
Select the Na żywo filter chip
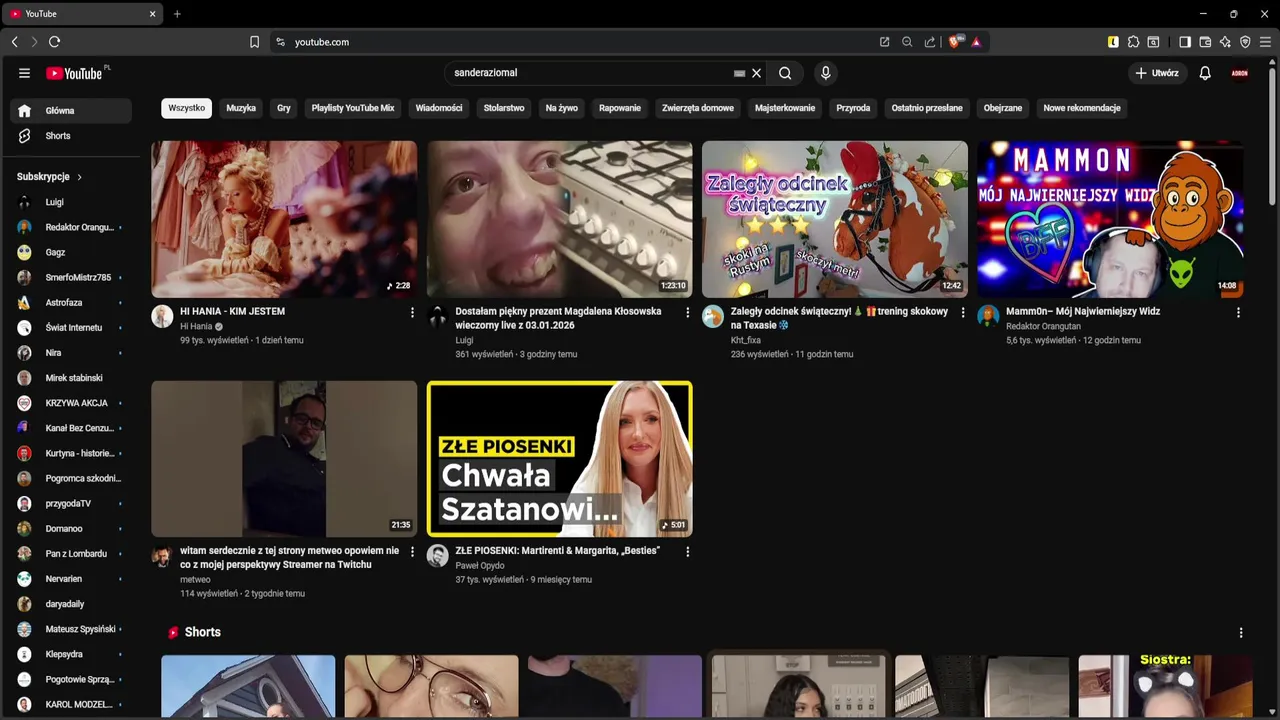[562, 108]
